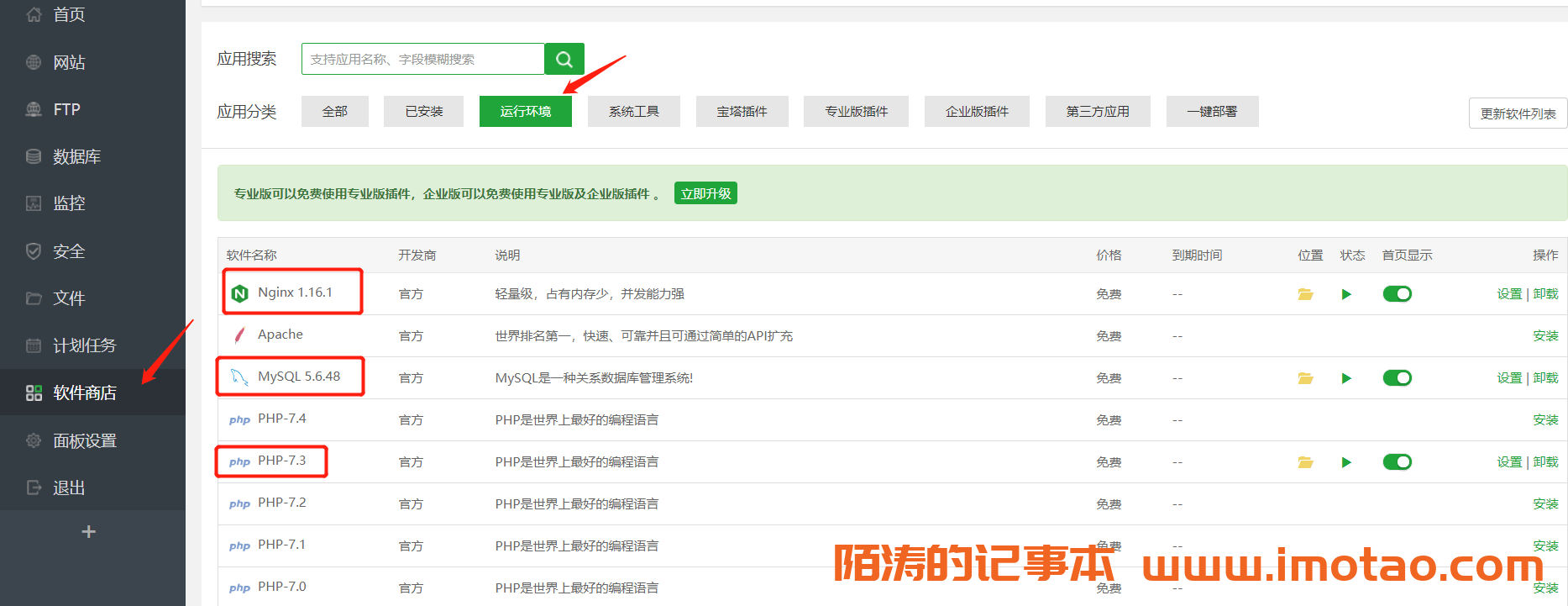Toggle Nginx homepage display switch
The height and width of the screenshot is (606, 1568).
coord(1398,294)
